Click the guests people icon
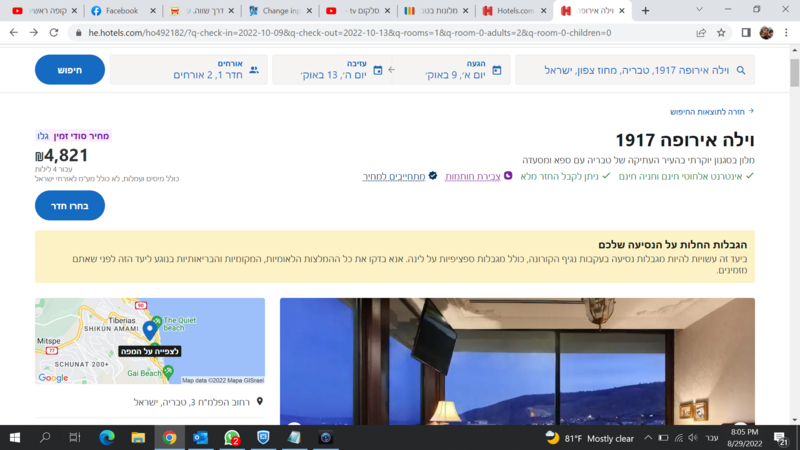 point(254,70)
